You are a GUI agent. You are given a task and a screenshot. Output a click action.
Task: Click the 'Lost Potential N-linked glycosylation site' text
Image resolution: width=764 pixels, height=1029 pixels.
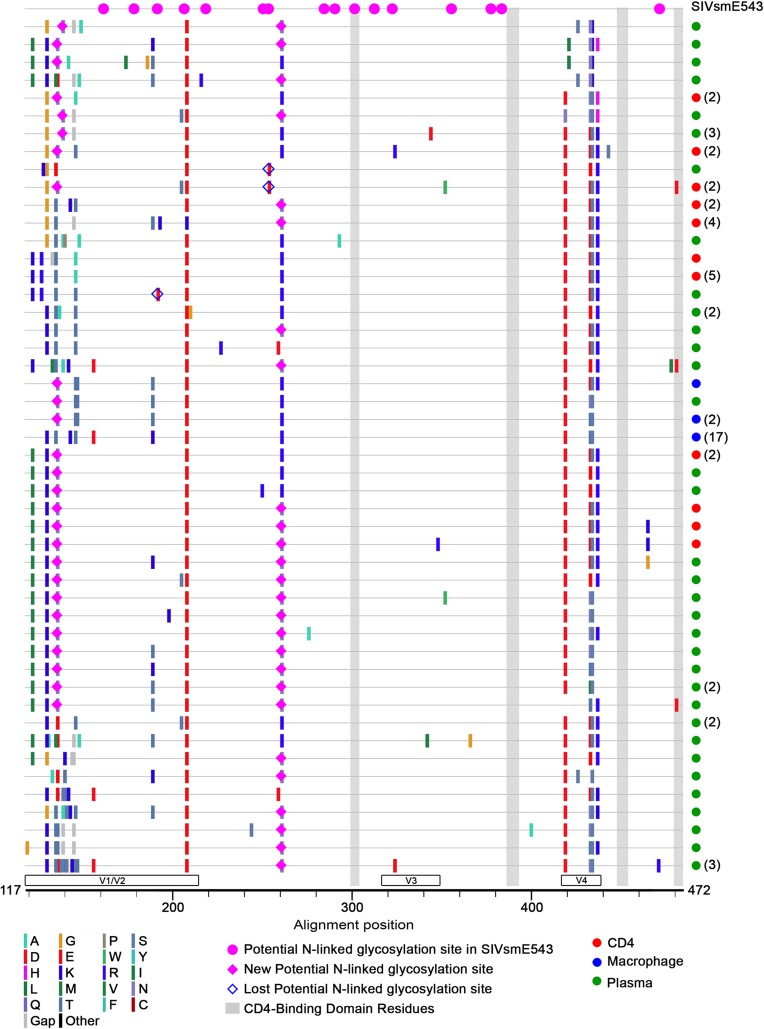368,989
